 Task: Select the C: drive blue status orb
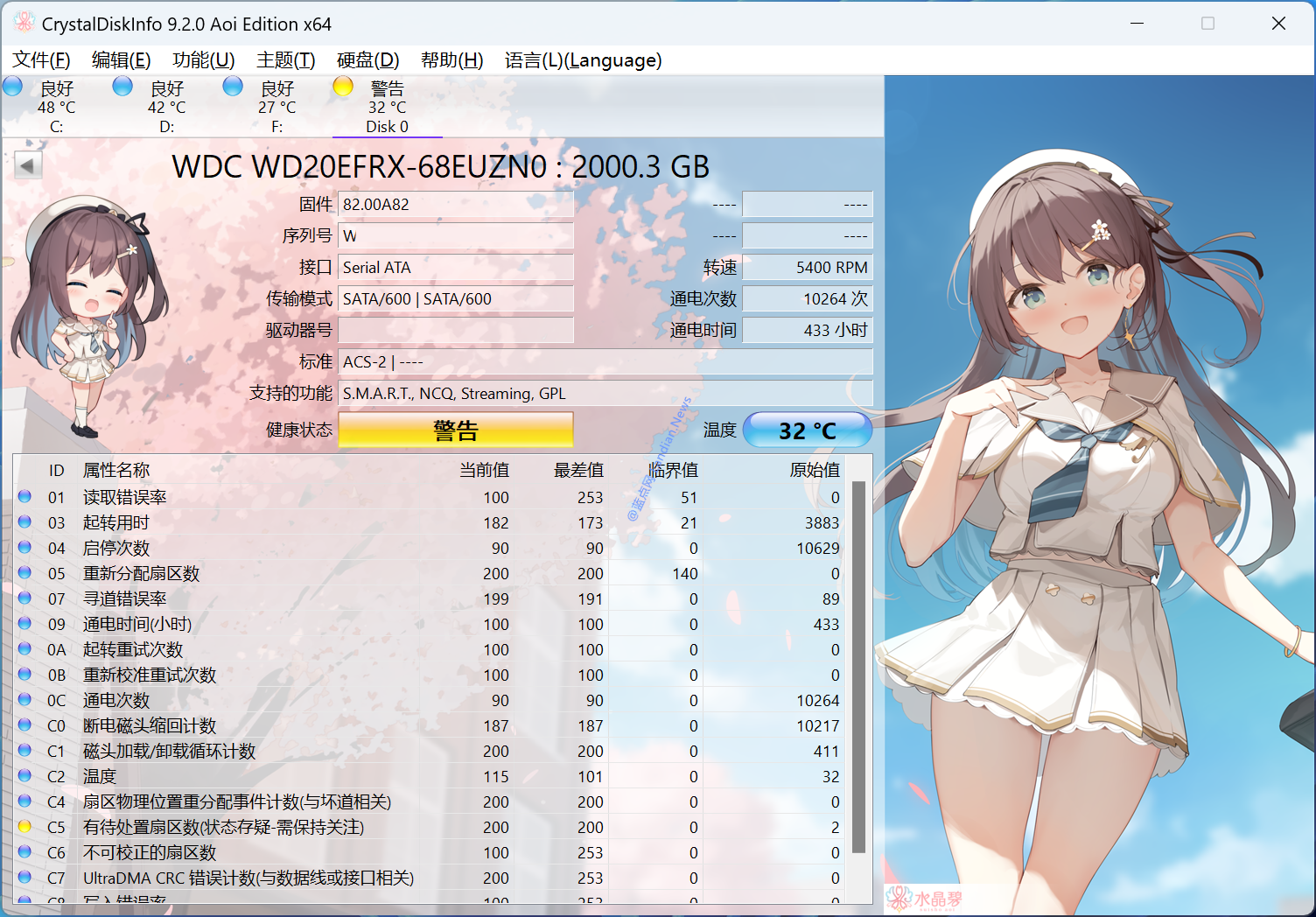pyautogui.click(x=13, y=87)
